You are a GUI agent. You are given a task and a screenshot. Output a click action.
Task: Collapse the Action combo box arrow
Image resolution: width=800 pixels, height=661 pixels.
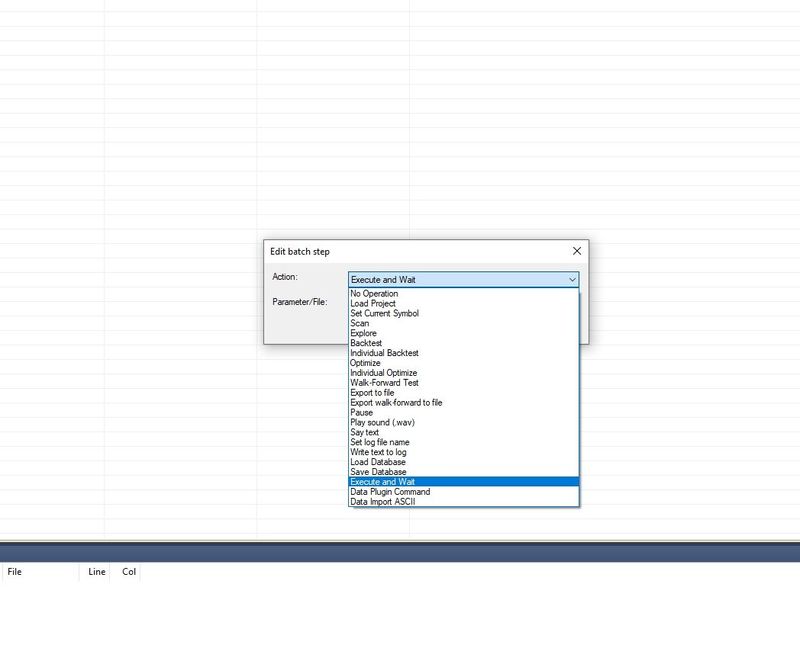click(572, 279)
